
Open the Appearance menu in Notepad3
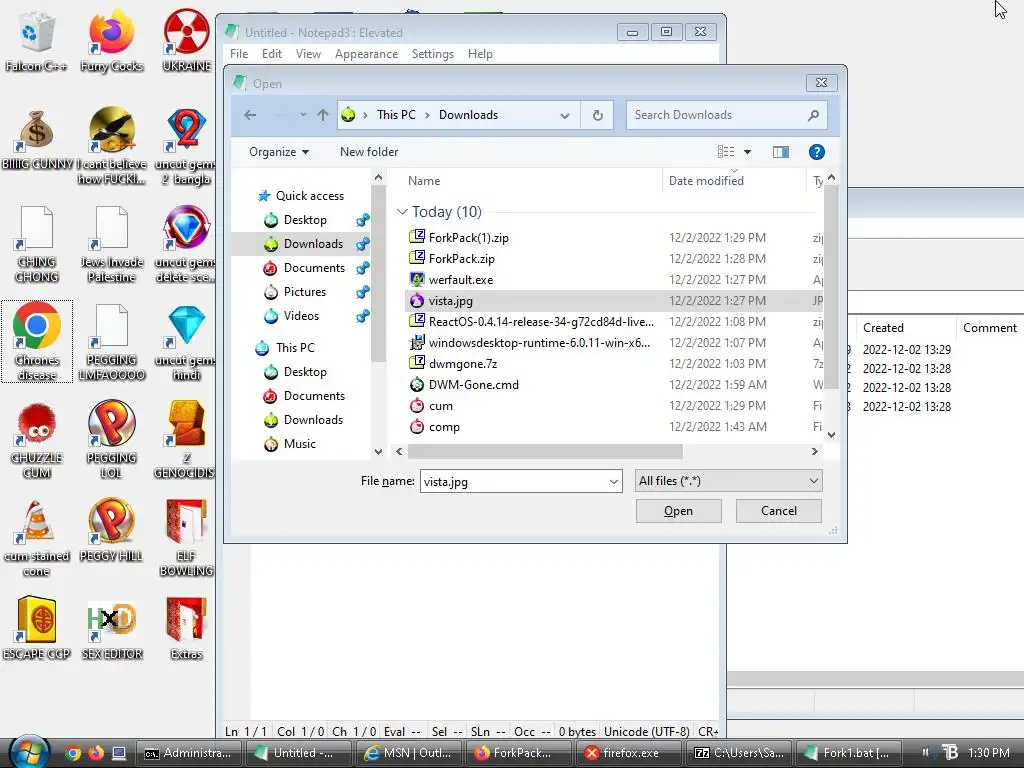pos(366,54)
